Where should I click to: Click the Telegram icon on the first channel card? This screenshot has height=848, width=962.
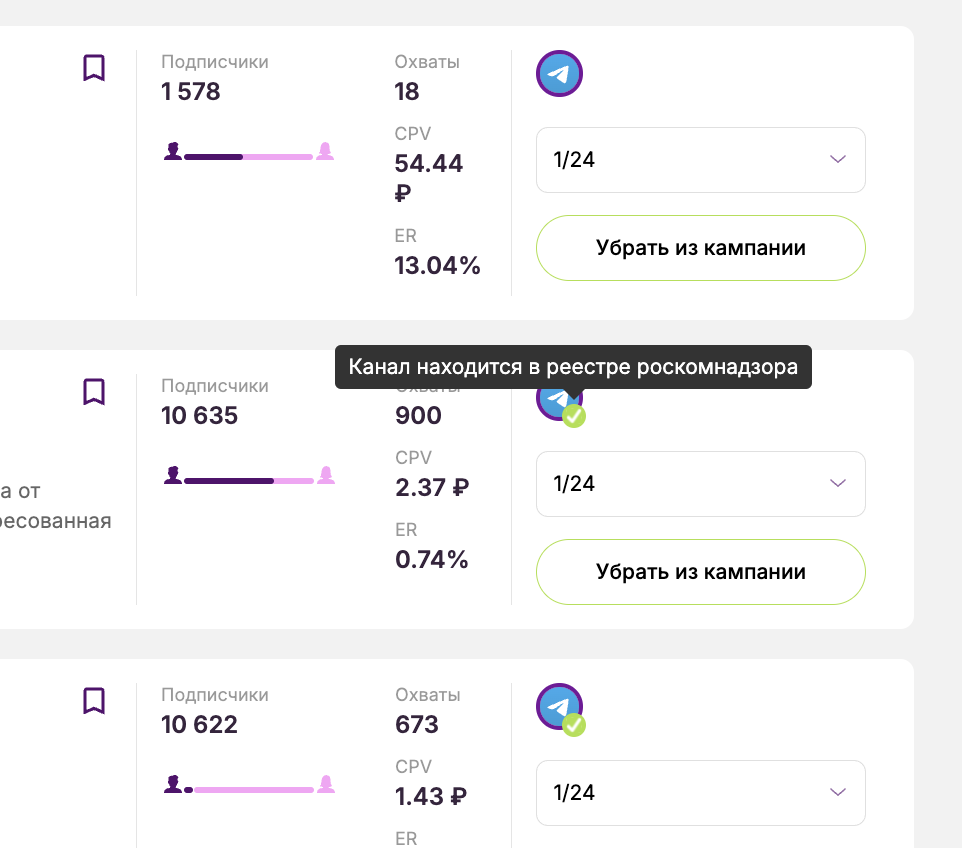pos(558,73)
